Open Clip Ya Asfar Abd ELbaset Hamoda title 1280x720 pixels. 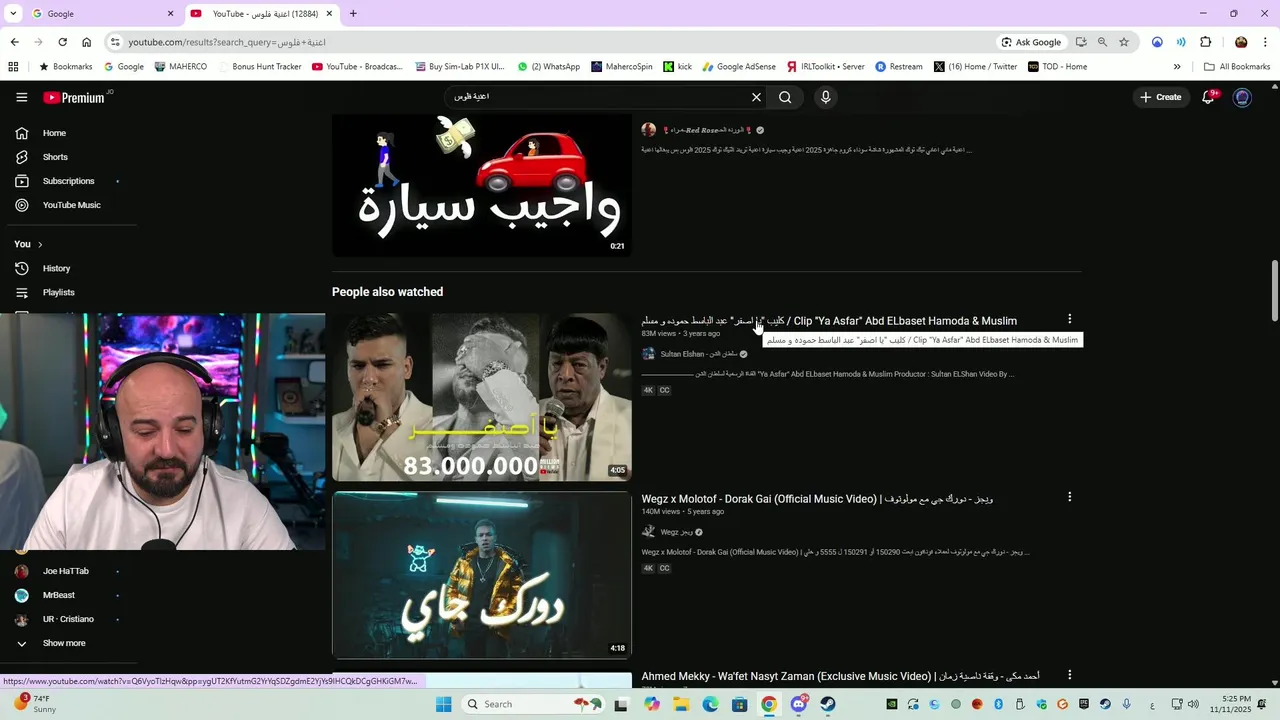click(829, 321)
